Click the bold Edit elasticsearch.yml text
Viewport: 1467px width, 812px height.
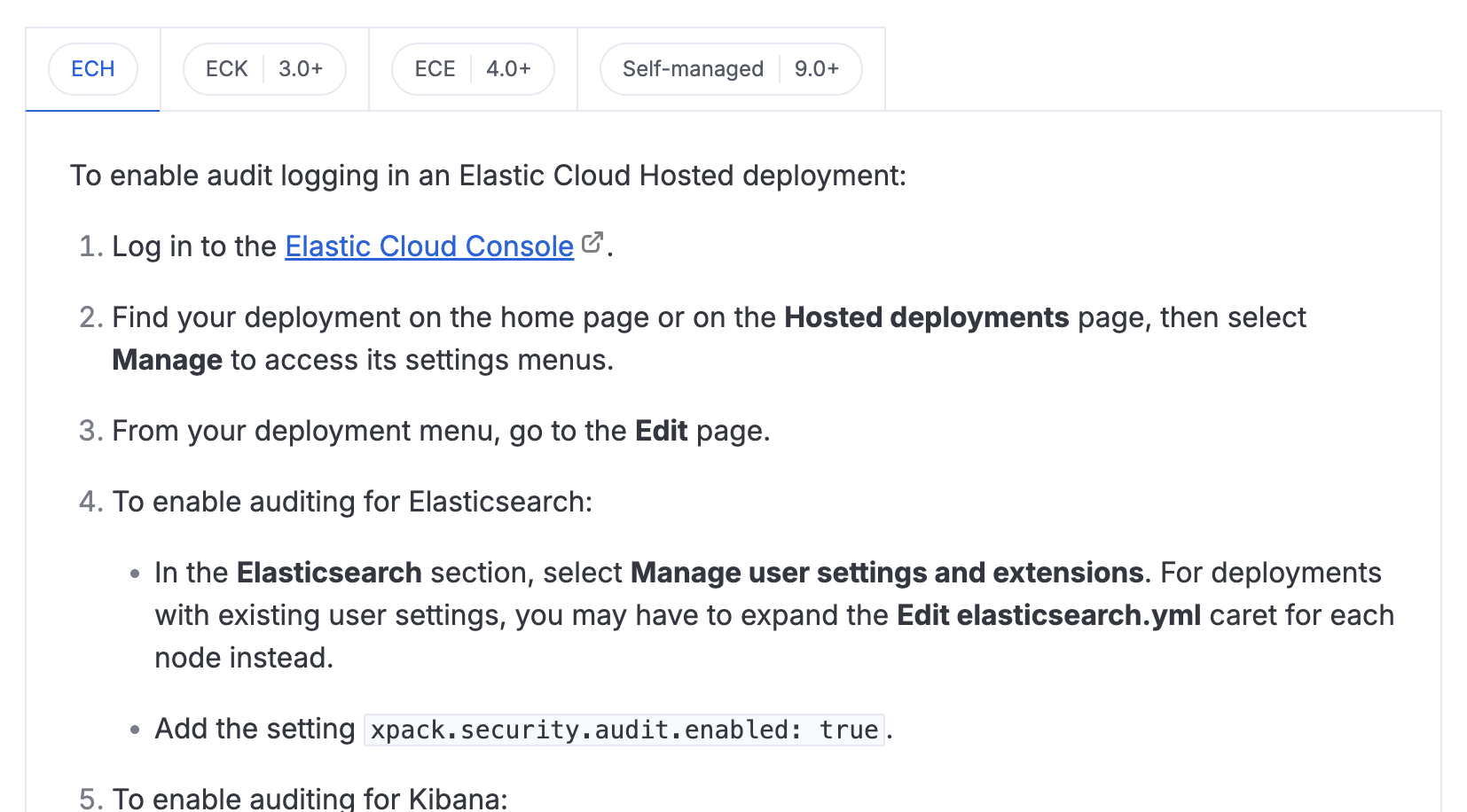click(1048, 615)
